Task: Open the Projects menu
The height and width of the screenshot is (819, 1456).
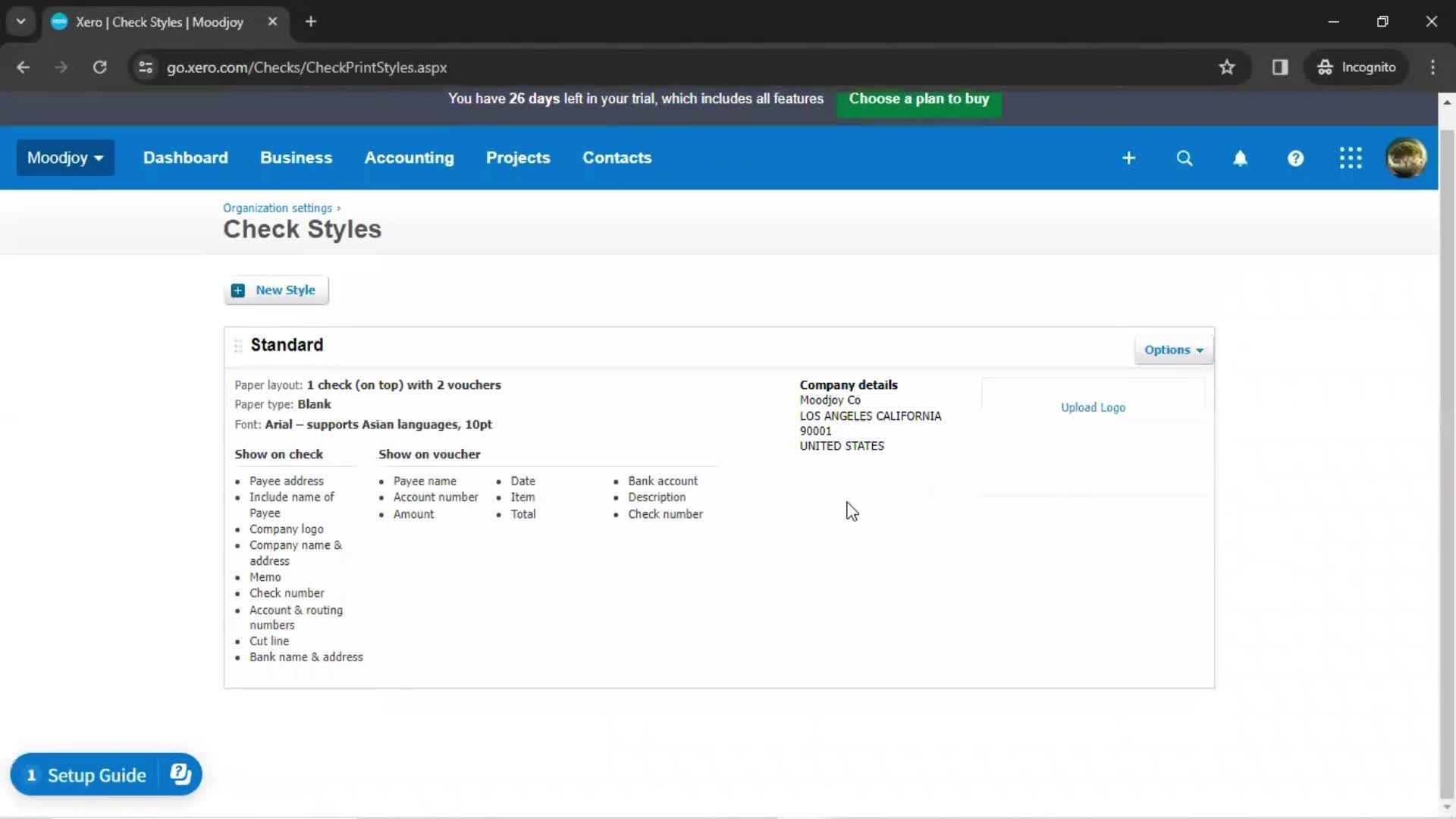Action: click(518, 158)
